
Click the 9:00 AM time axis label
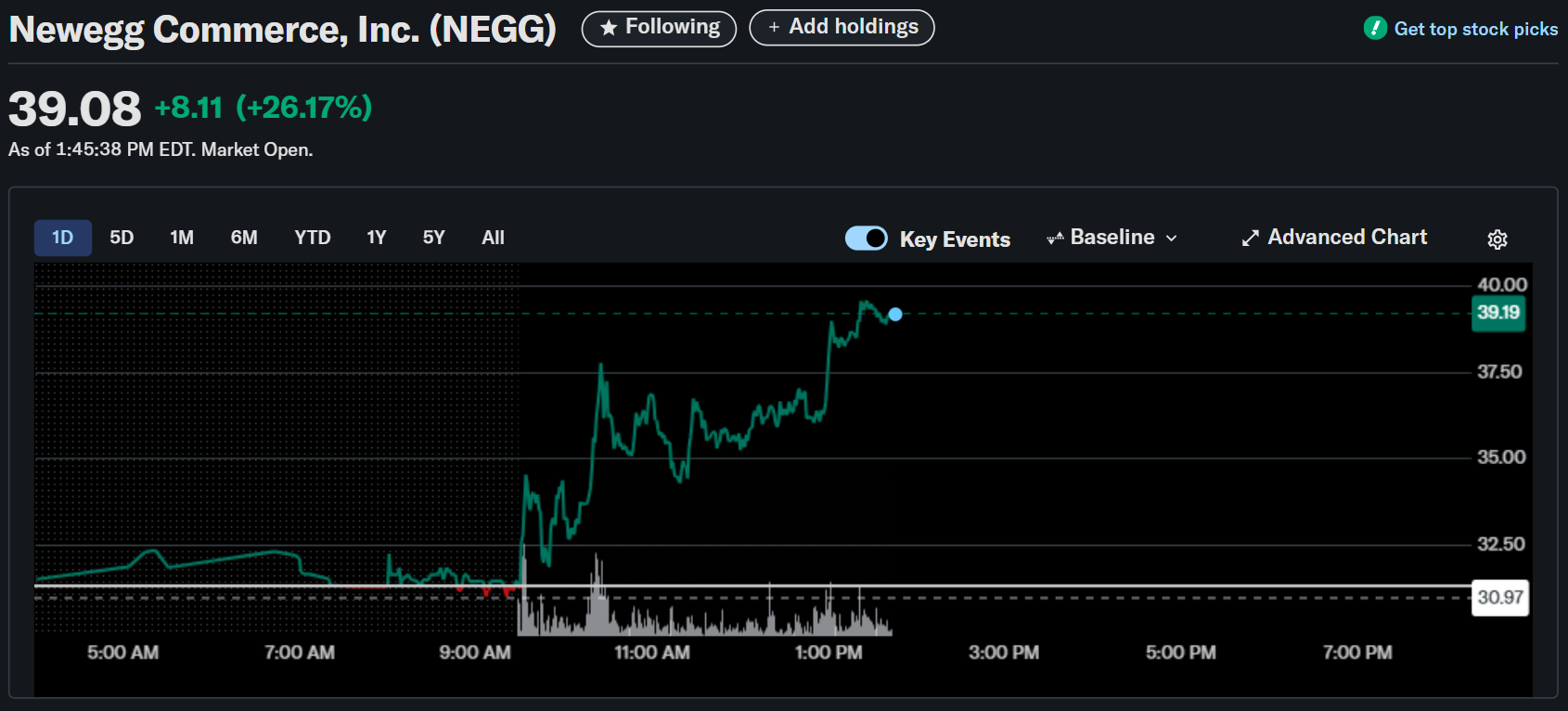coord(475,653)
